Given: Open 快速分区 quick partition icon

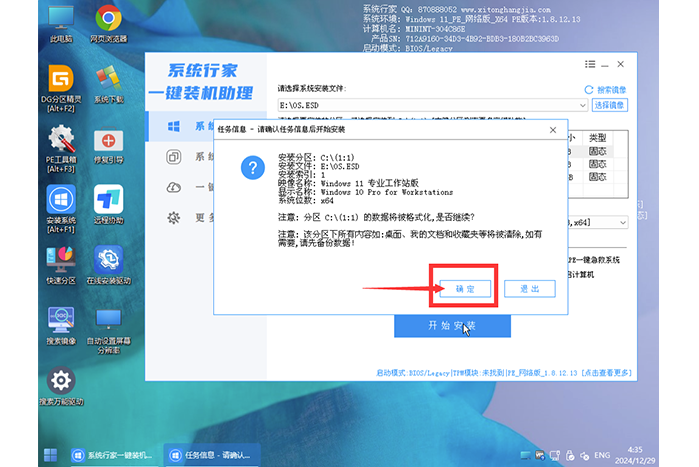Looking at the screenshot, I should (x=61, y=266).
